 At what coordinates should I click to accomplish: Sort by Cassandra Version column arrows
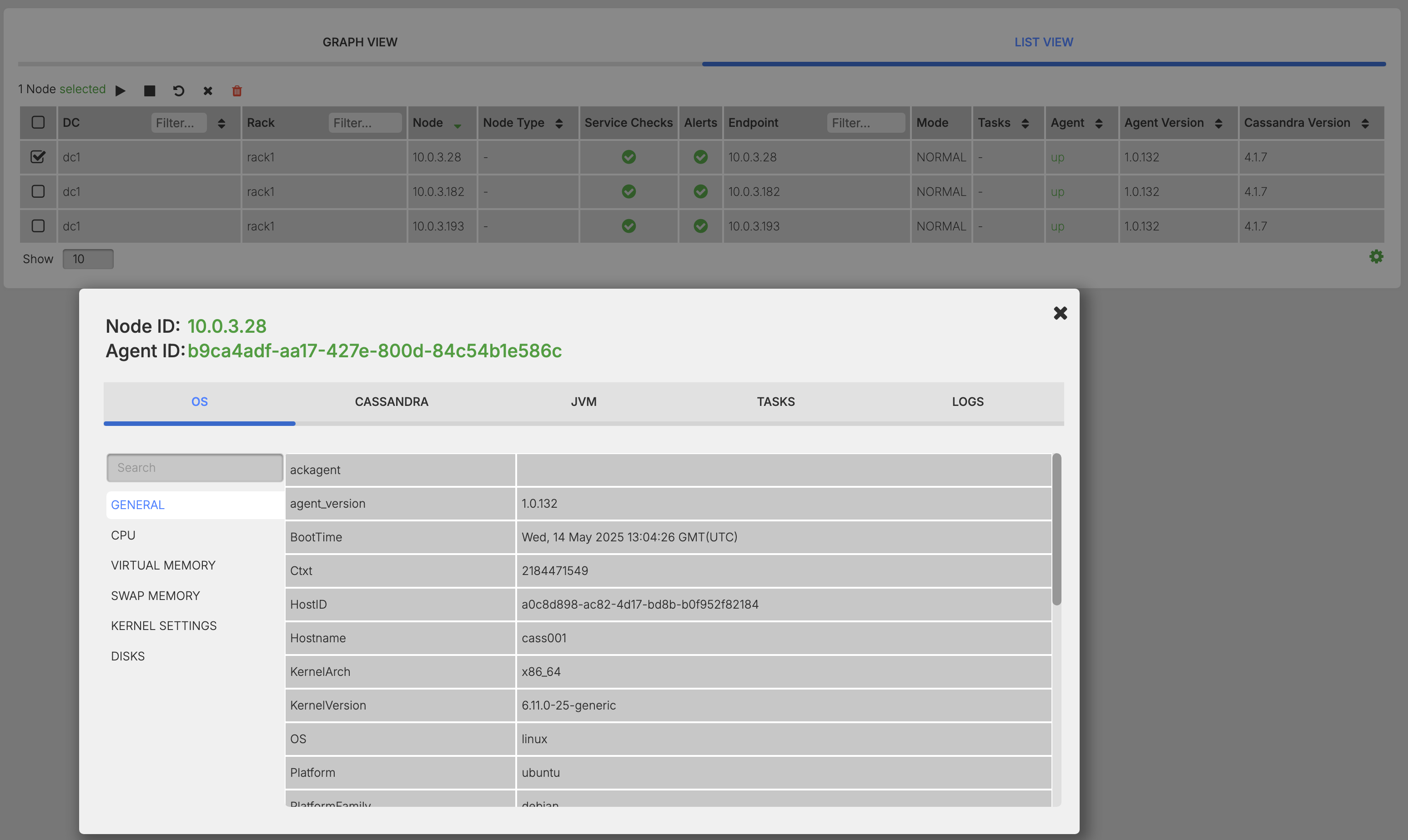(1365, 123)
